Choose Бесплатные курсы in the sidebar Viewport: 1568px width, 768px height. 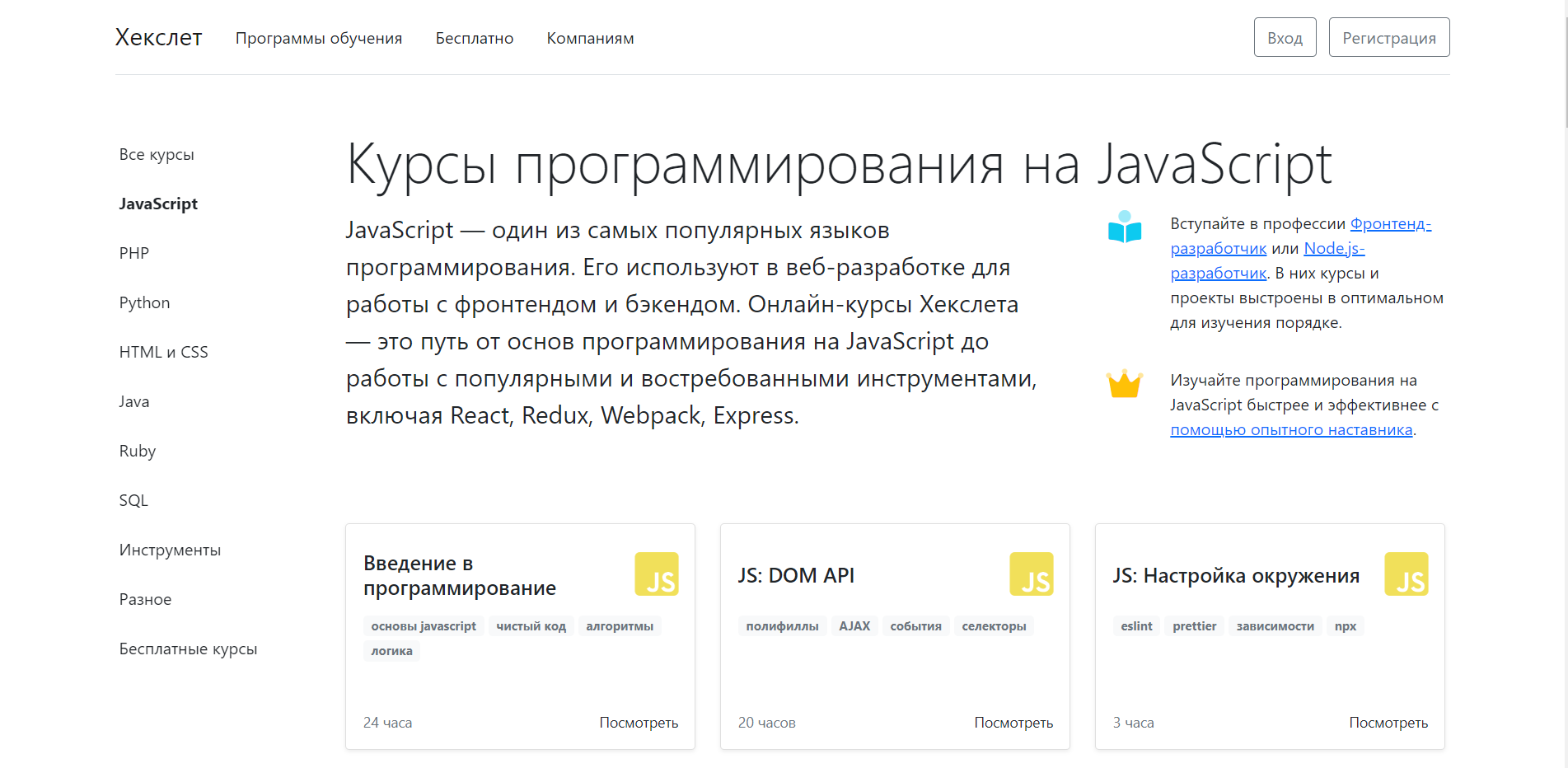tap(188, 649)
